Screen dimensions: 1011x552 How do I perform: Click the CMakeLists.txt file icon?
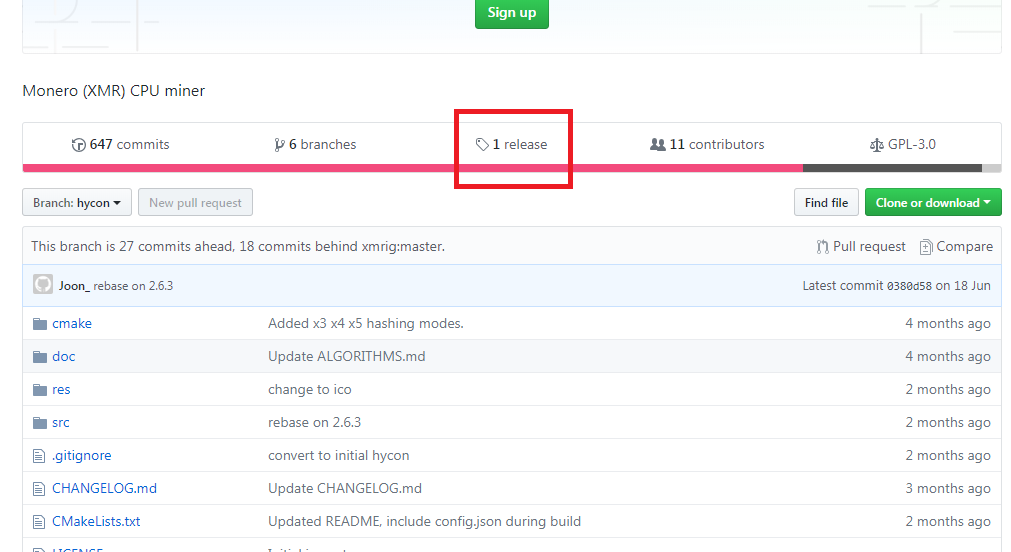pyautogui.click(x=39, y=522)
